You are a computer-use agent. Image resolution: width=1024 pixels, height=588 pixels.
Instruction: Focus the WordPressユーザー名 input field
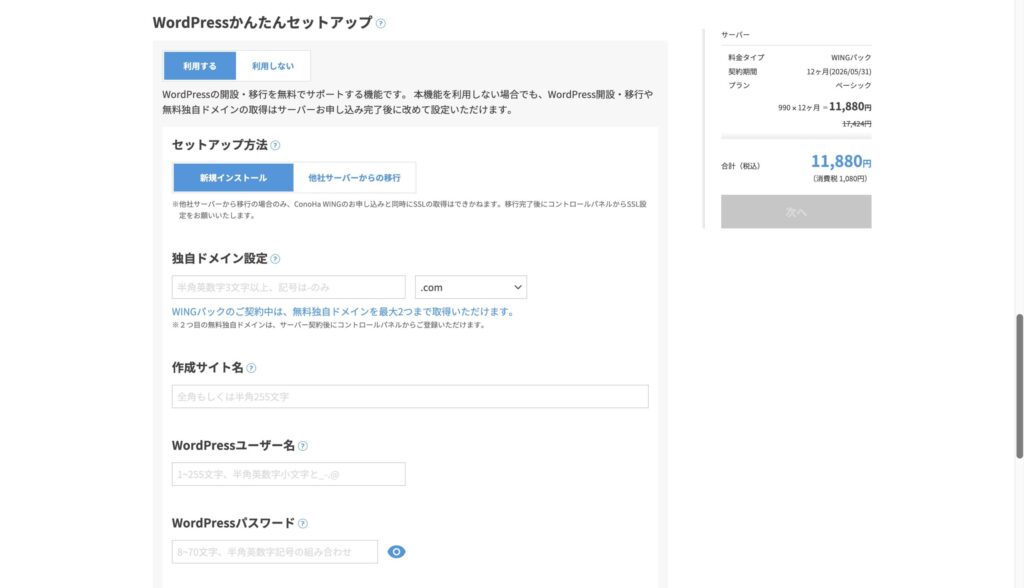click(x=289, y=474)
